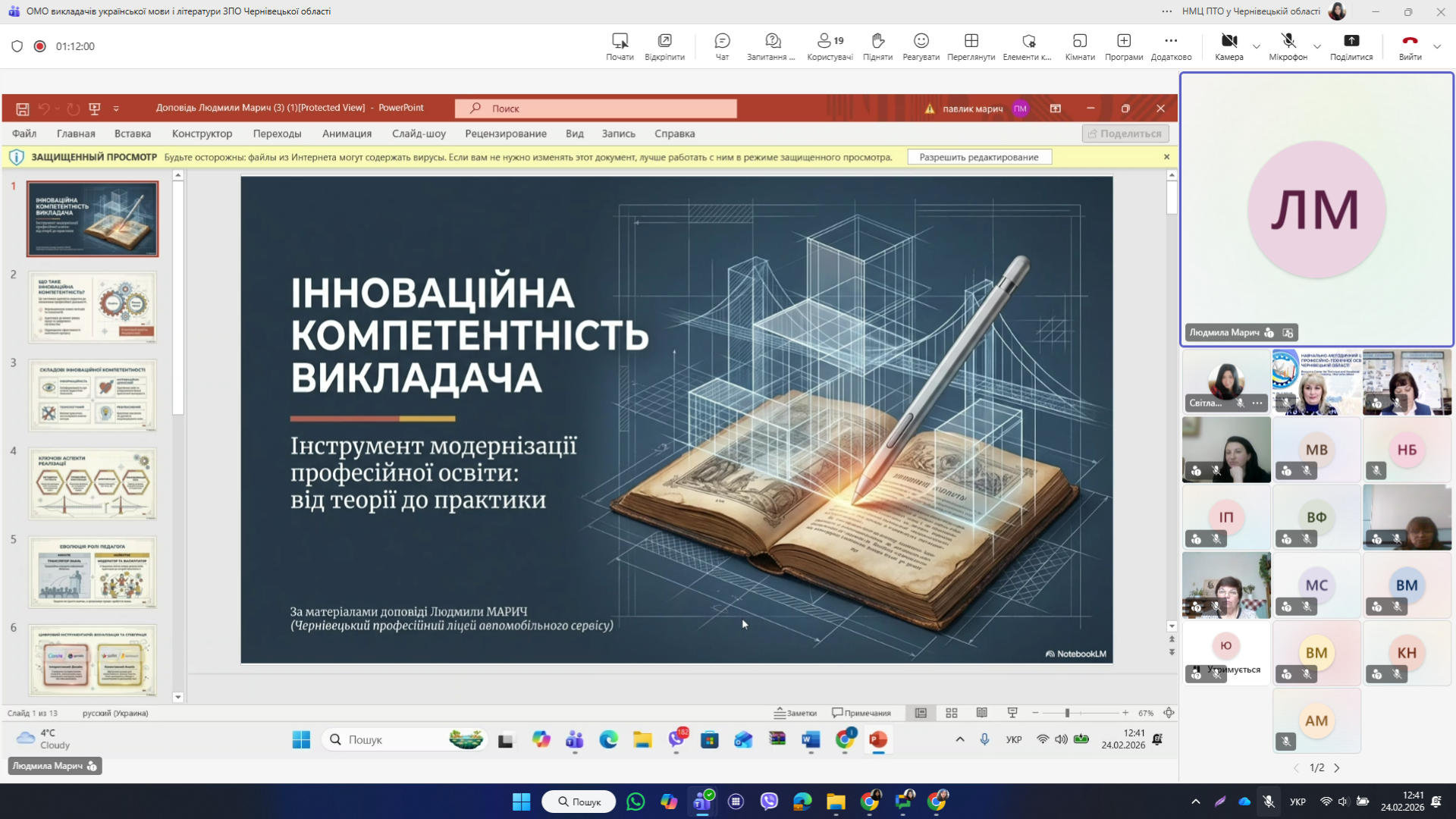
Task: Pop out shared content with Відкріпити
Action: click(664, 45)
